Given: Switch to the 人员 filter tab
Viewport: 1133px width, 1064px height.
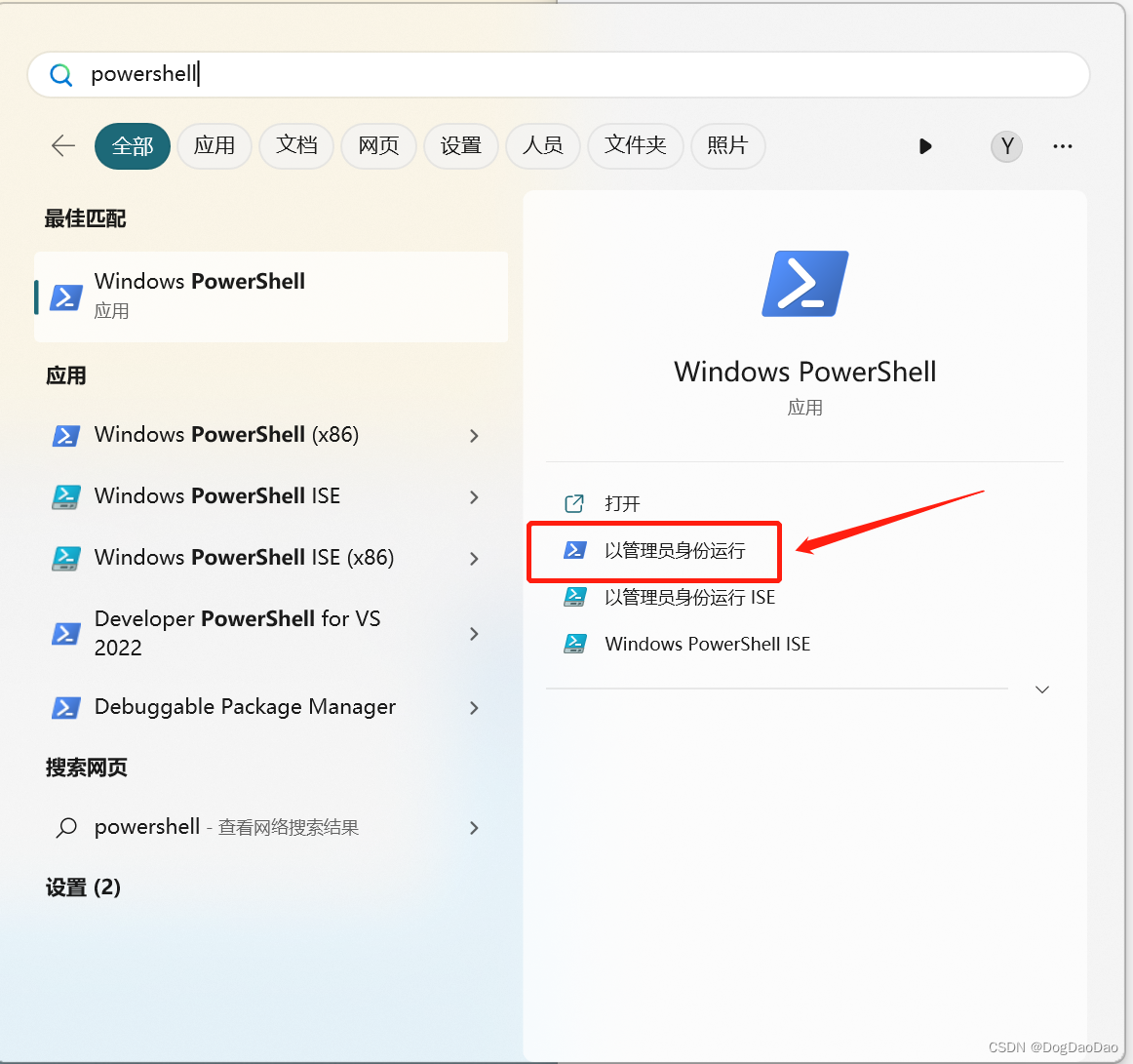Looking at the screenshot, I should point(543,146).
